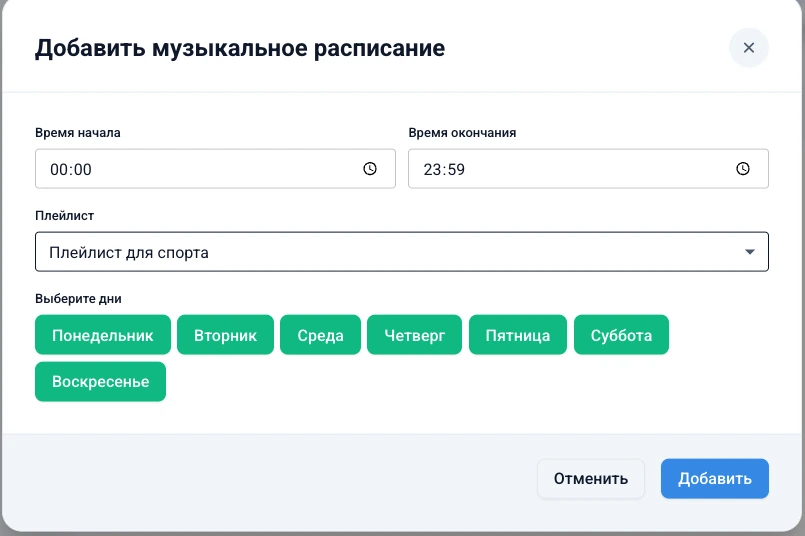Image resolution: width=805 pixels, height=536 pixels.
Task: Close the add music schedule dialog
Action: click(x=748, y=48)
